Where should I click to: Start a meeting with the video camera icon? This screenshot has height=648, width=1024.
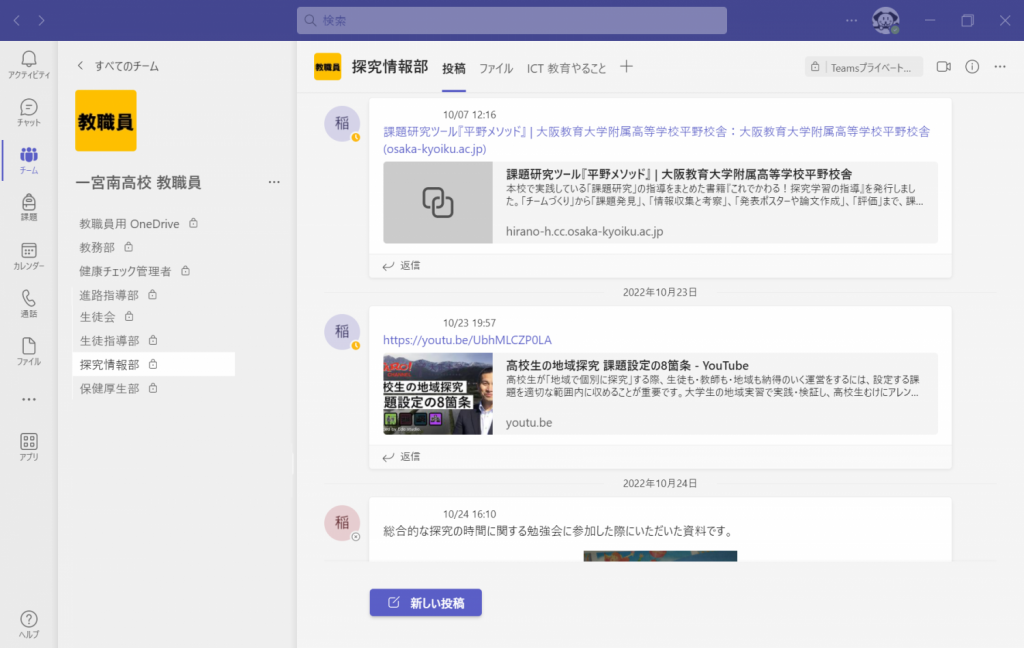943,67
